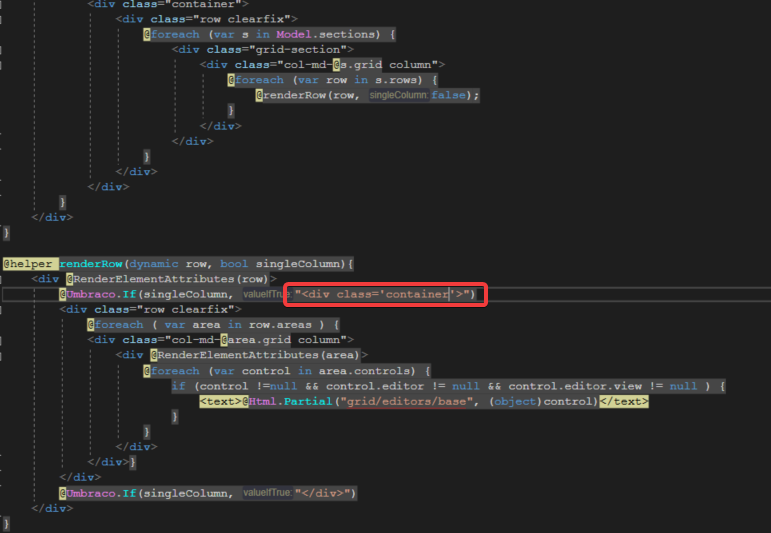
Task: Click 'renderRow' in the helper declaration
Action: (91, 264)
